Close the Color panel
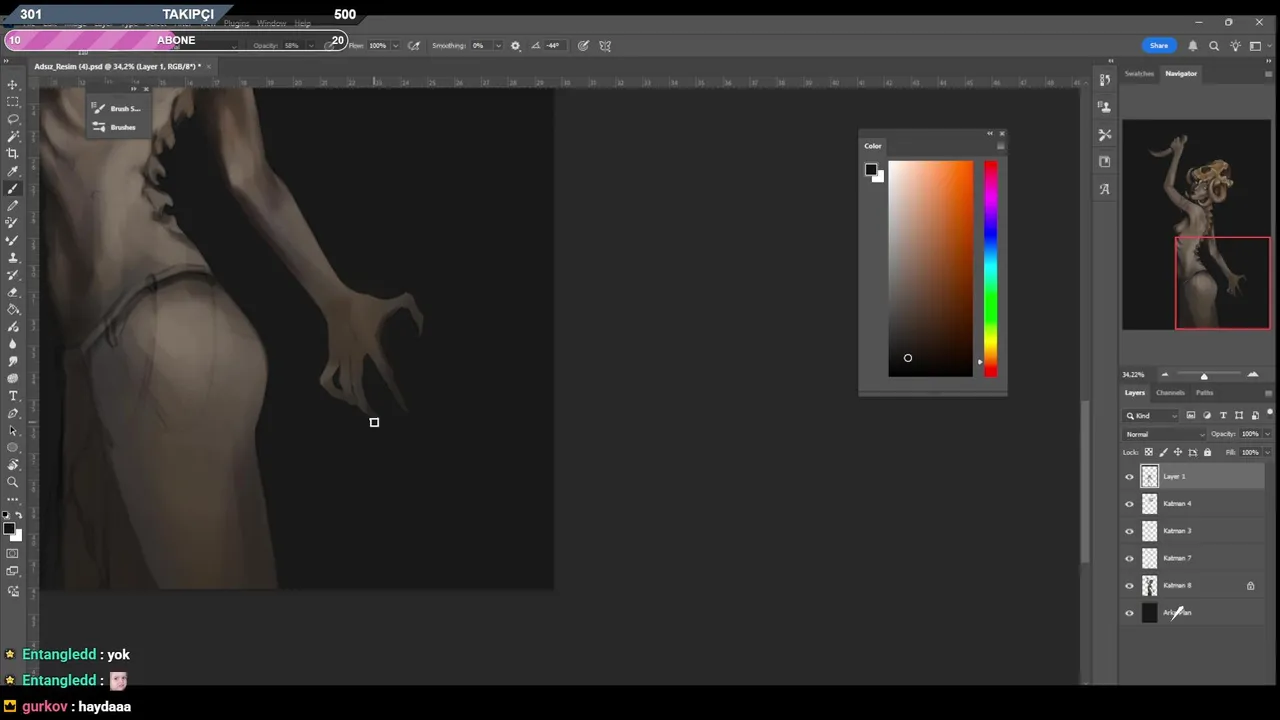1280x720 pixels. 1002,133
